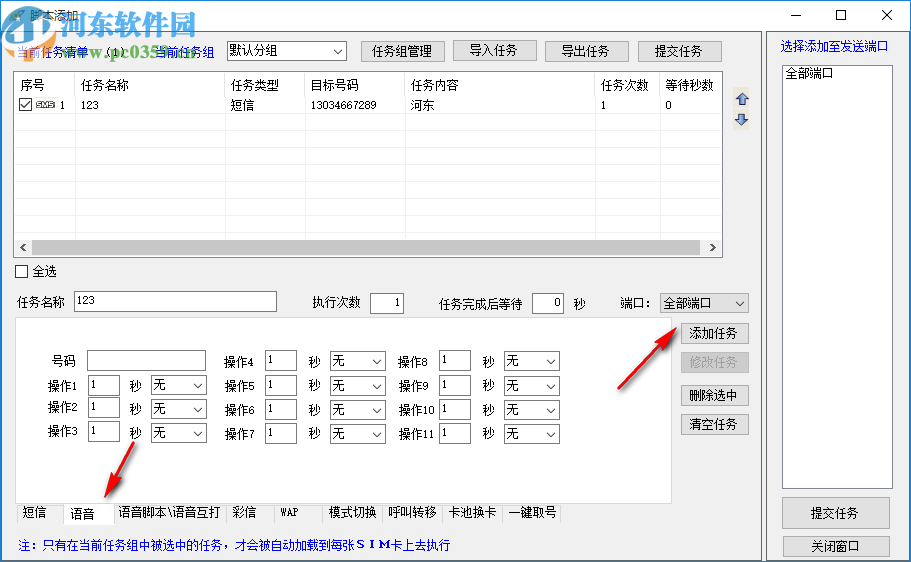
Task: Switch to the 模式切换 tab
Action: pos(353,513)
